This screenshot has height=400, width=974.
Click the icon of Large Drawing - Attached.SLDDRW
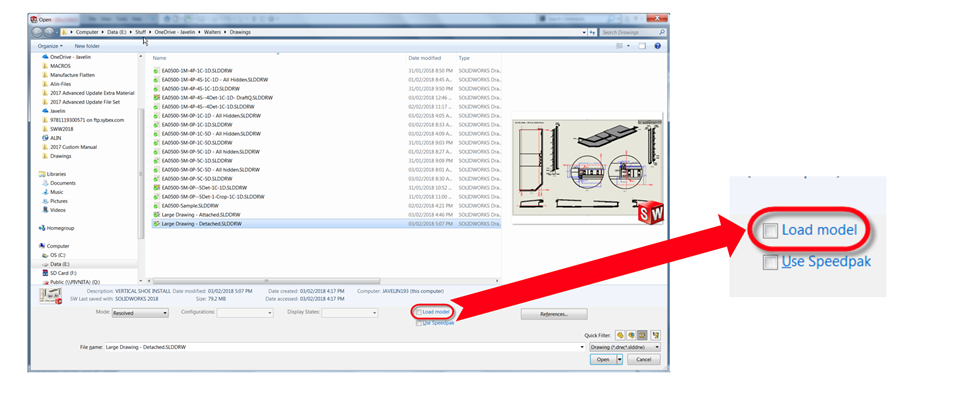(157, 214)
